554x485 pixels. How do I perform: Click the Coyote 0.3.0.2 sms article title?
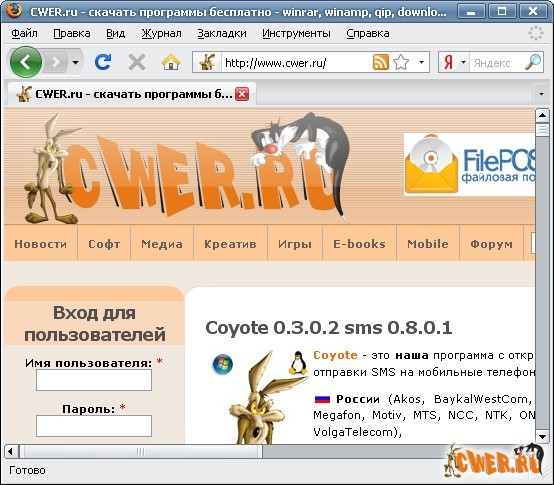329,328
